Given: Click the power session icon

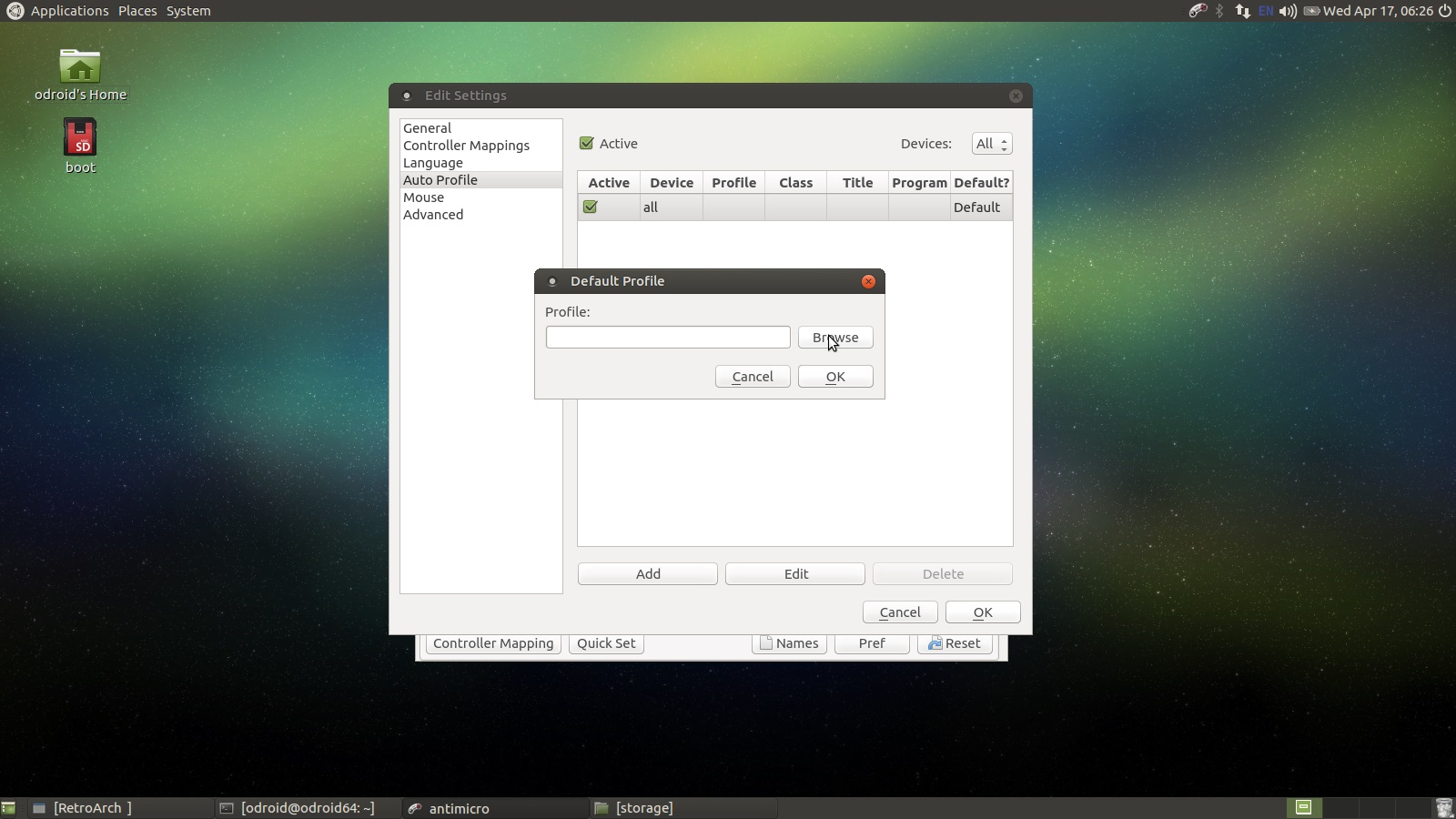Looking at the screenshot, I should click(1444, 11).
